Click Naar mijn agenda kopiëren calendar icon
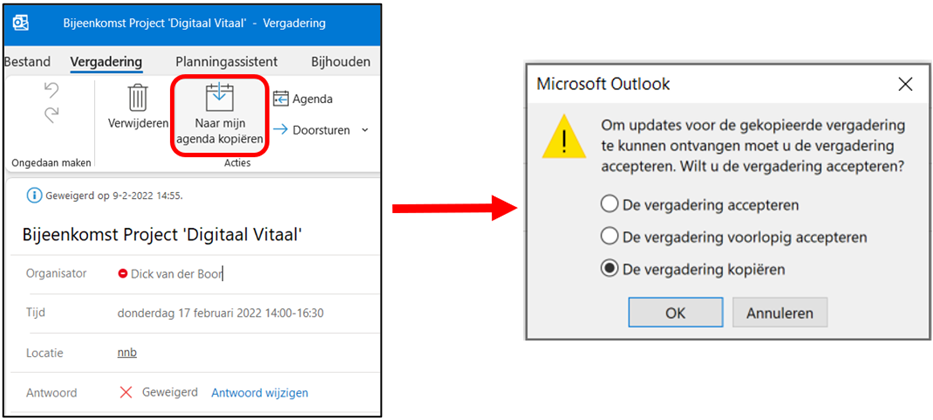This screenshot has width=933, height=420. point(220,97)
